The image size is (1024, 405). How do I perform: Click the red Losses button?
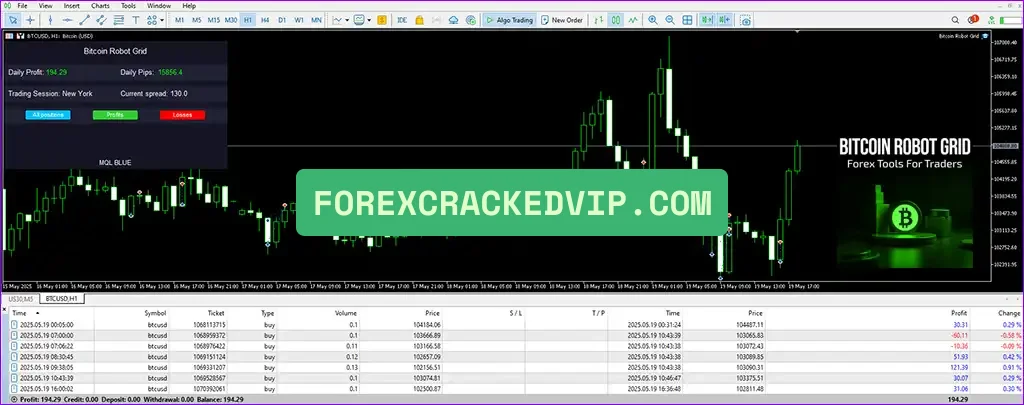182,115
